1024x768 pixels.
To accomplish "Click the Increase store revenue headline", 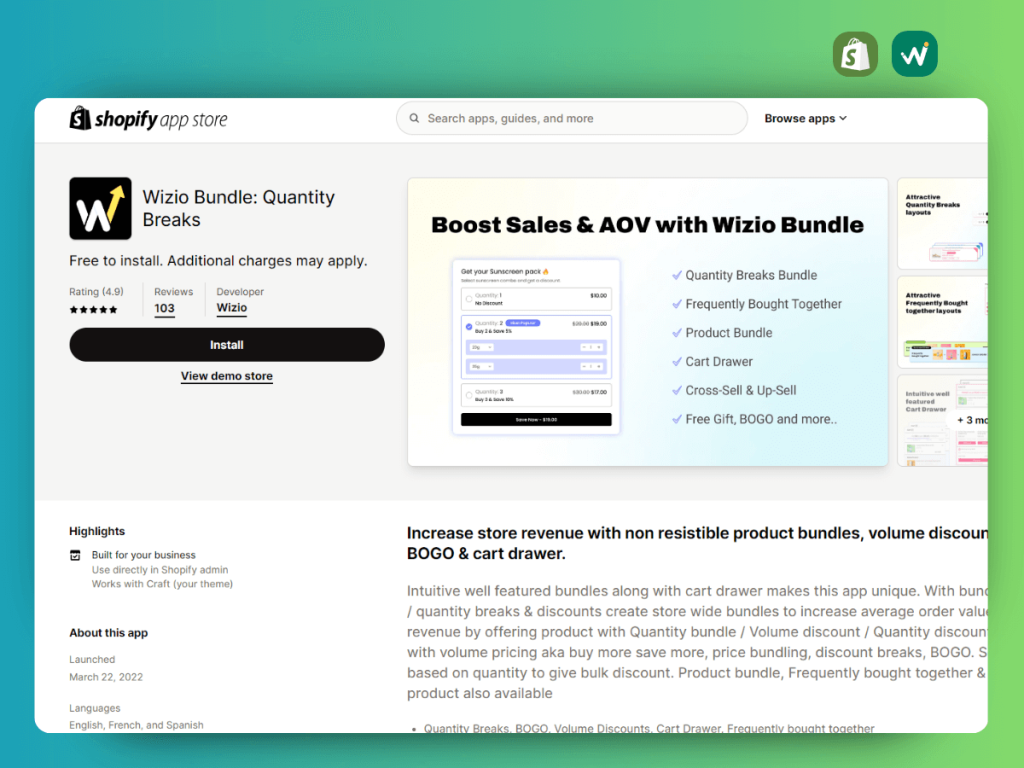I will pos(697,543).
